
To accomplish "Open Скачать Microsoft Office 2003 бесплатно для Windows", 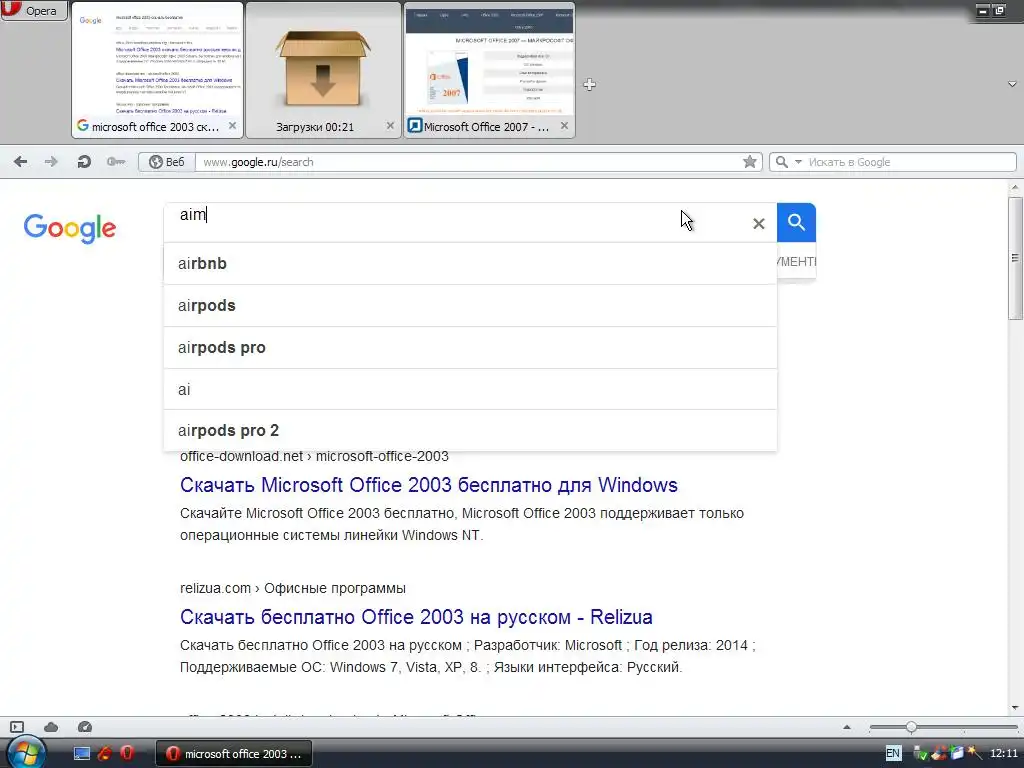I will (x=428, y=485).
